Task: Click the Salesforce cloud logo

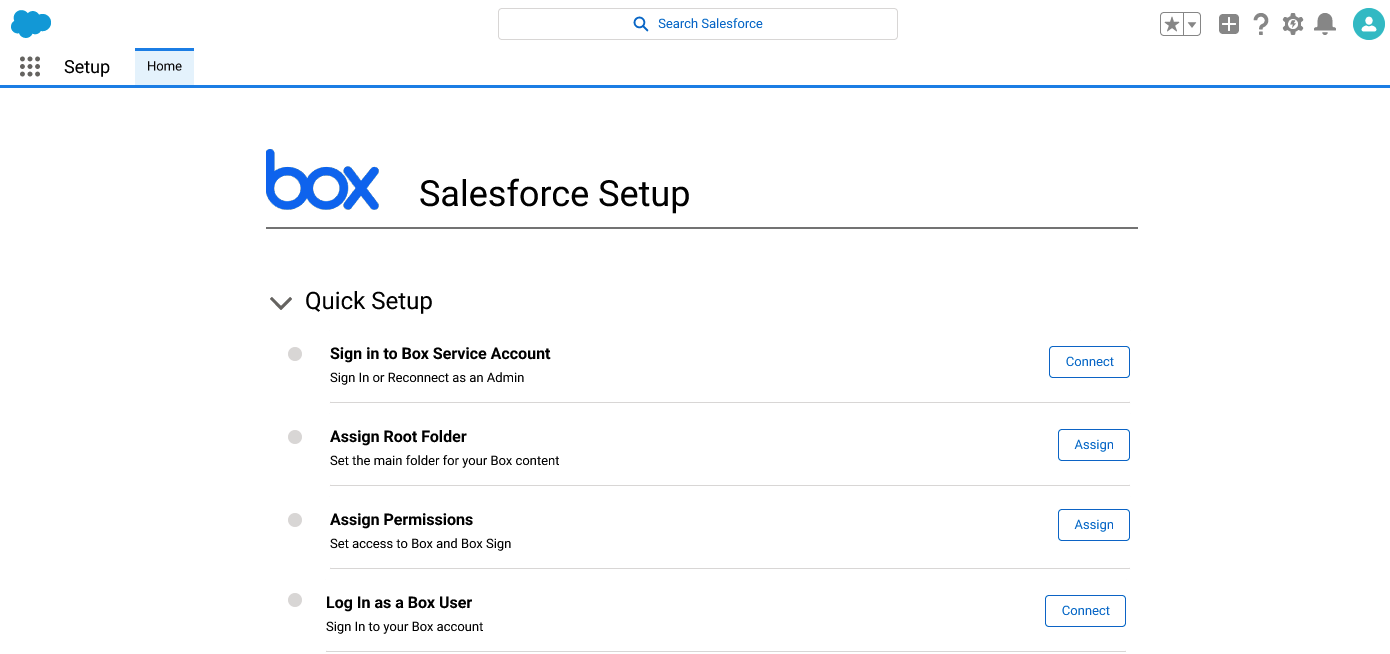Action: point(31,24)
